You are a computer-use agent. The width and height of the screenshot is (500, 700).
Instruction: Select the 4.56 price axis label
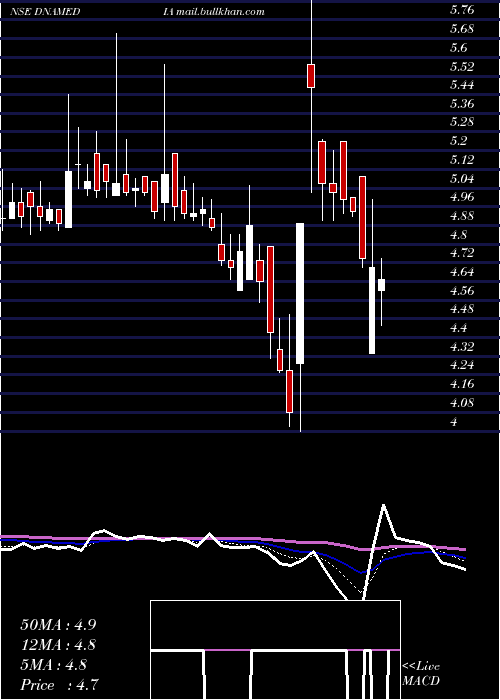click(x=462, y=291)
